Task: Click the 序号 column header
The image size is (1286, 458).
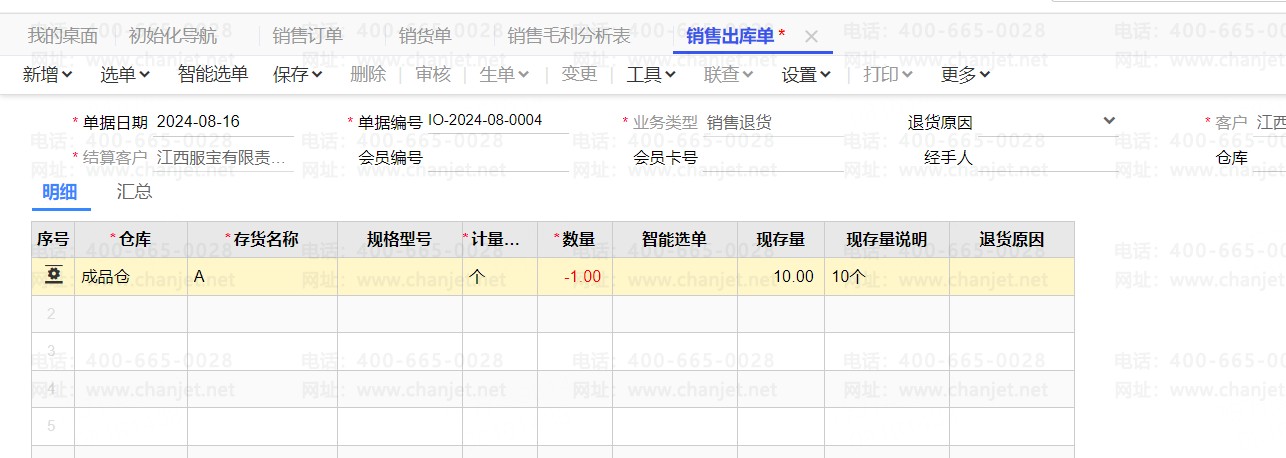Action: (53, 240)
